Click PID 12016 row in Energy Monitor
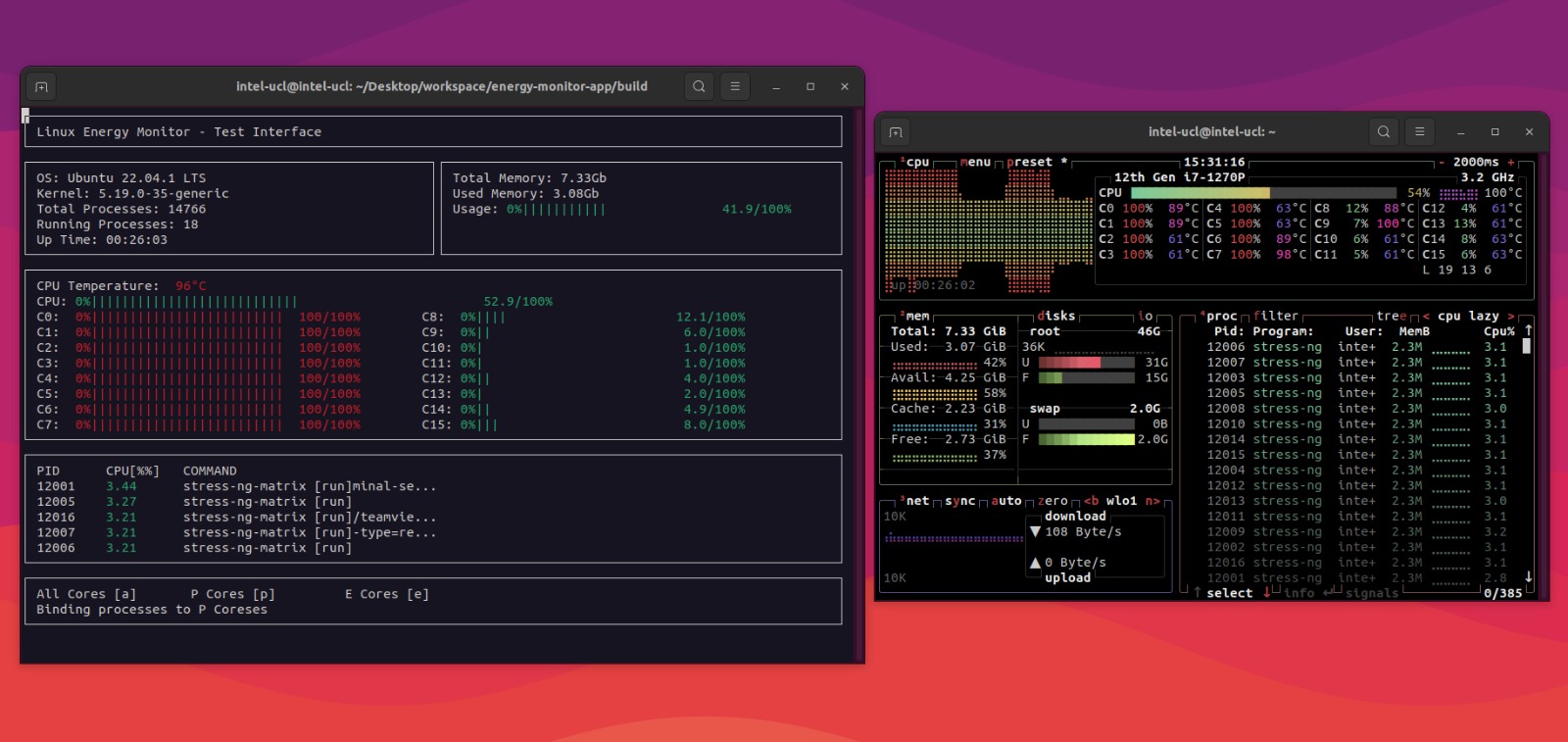The height and width of the screenshot is (742, 1568). [236, 518]
